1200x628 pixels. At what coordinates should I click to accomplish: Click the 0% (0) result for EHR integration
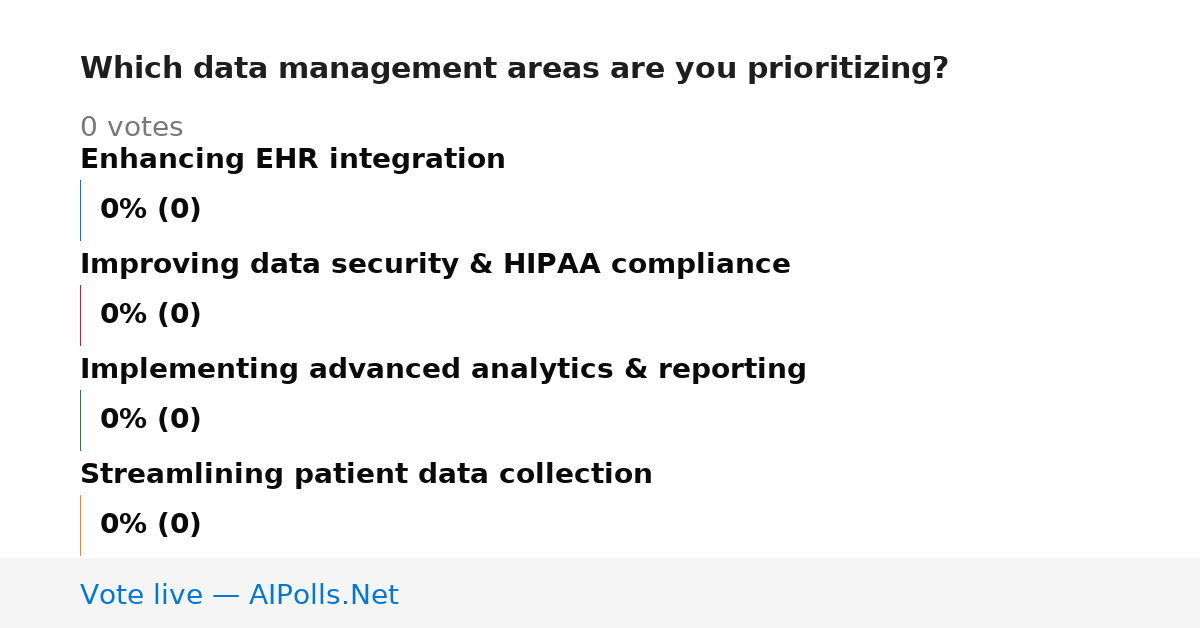[150, 210]
